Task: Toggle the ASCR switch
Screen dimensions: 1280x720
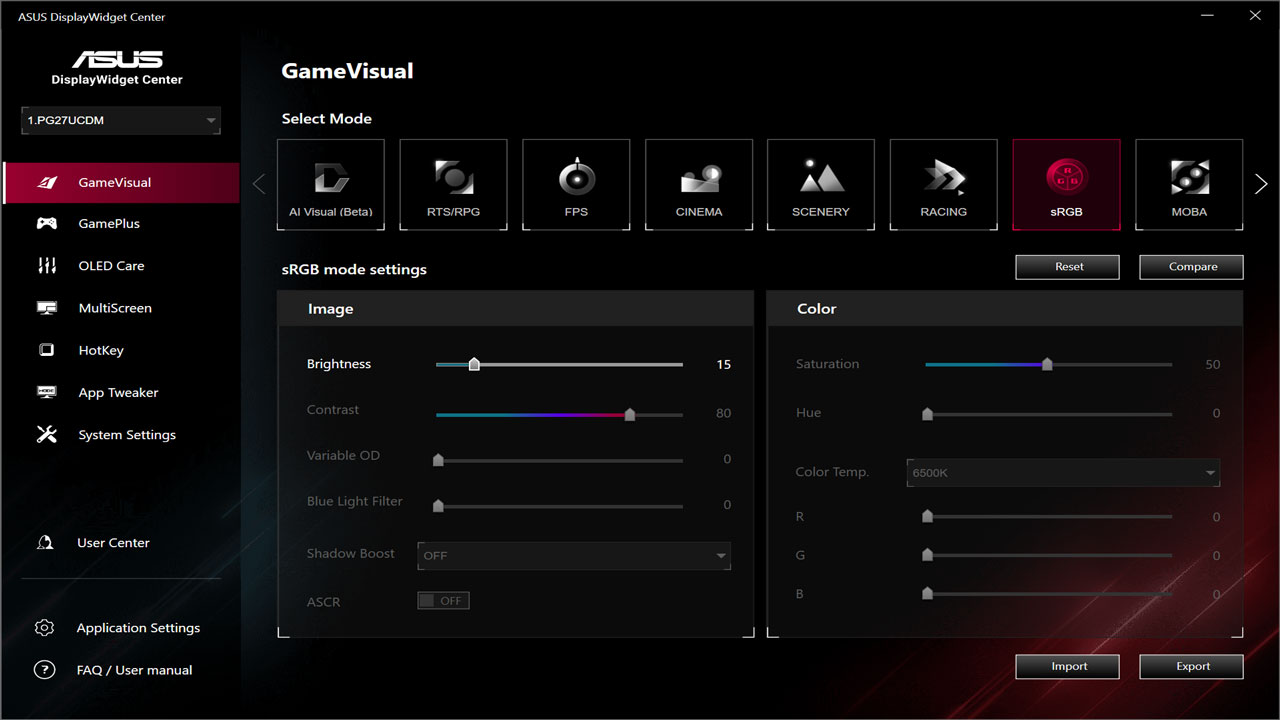Action: 443,601
